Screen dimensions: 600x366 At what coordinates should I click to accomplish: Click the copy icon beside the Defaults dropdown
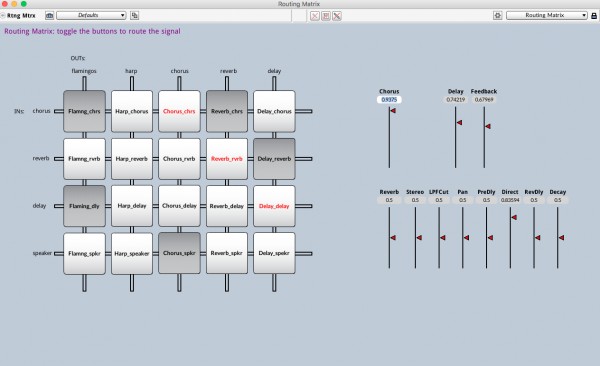134,16
